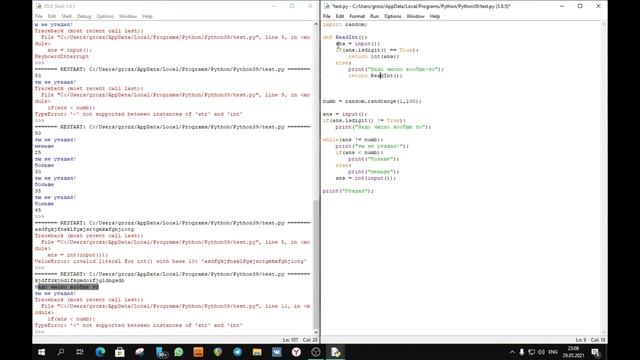This screenshot has width=640, height=360.
Task: Open the app icon right of Store
Action: coord(140,352)
